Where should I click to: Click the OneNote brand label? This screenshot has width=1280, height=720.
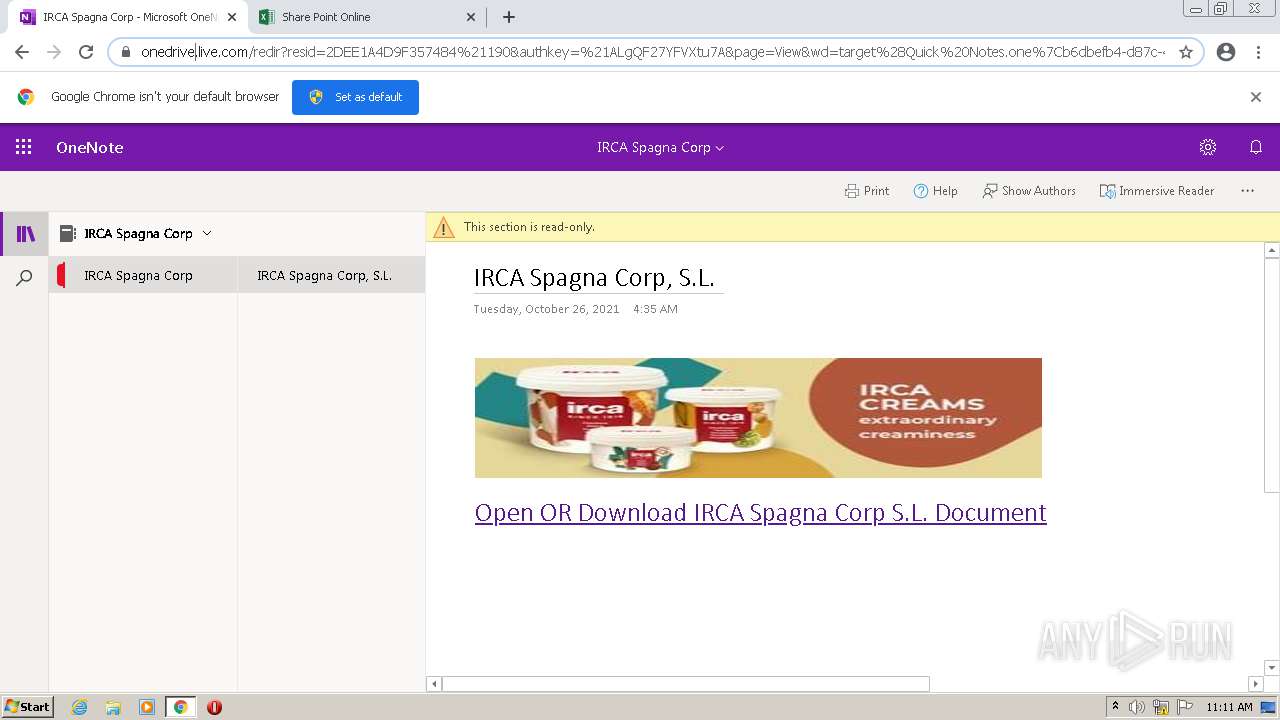(90, 147)
